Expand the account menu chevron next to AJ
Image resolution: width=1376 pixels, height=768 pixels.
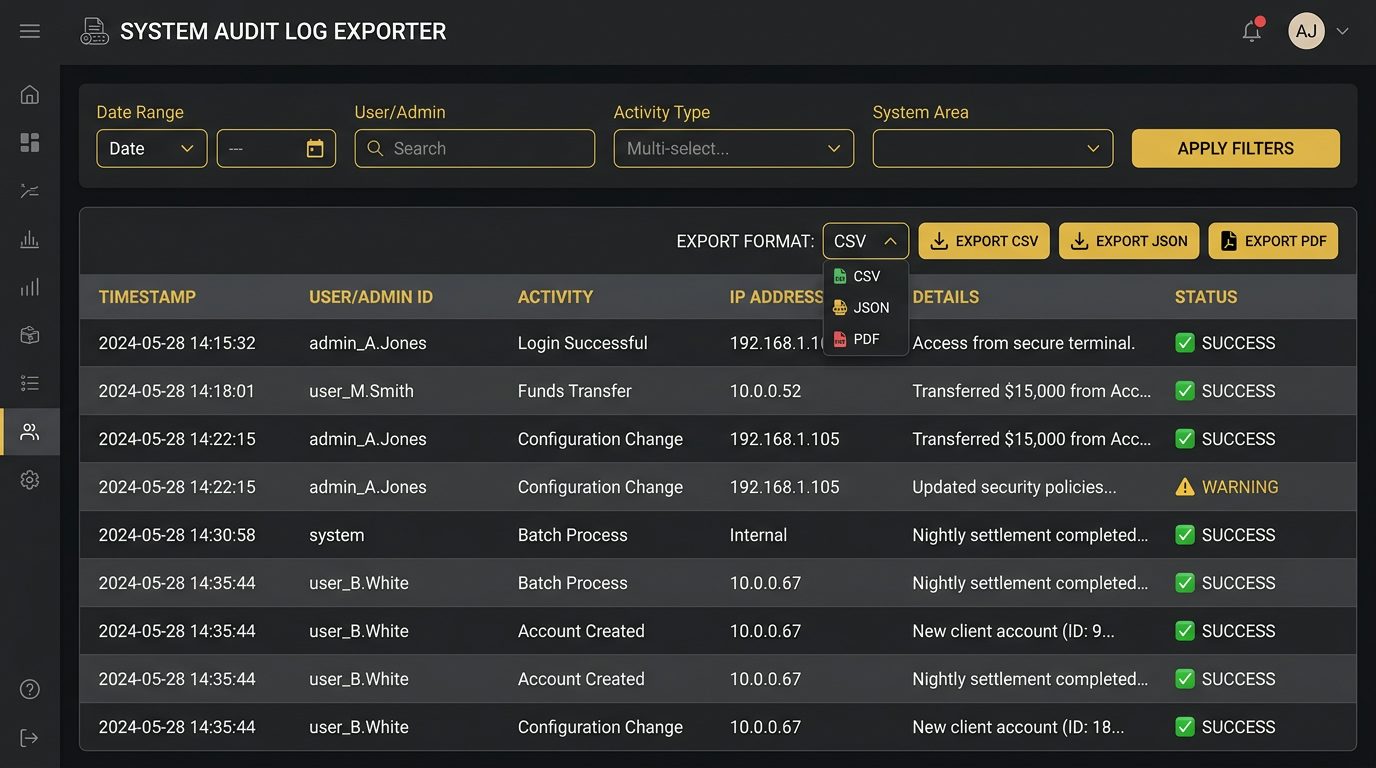tap(1343, 31)
